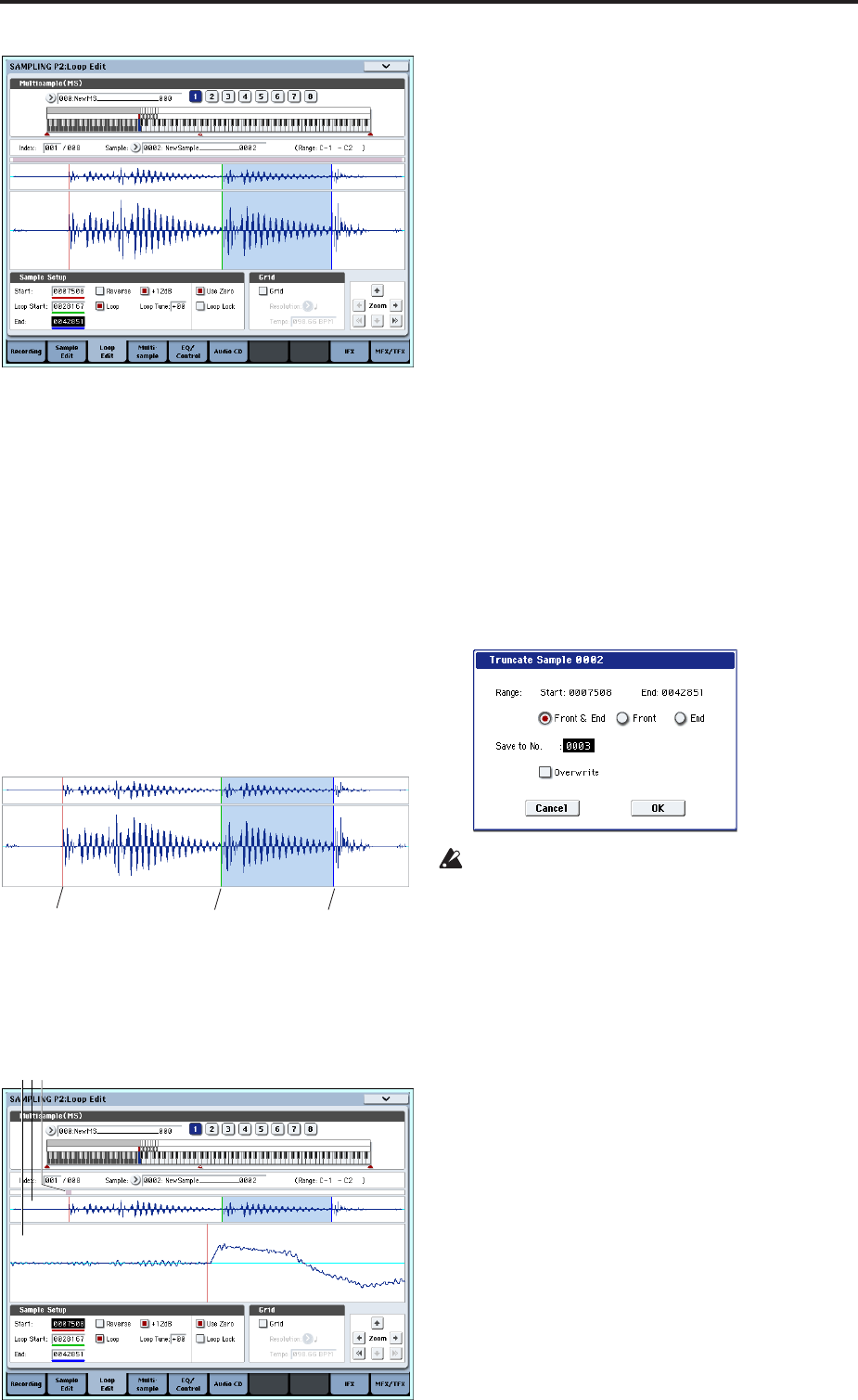Enable the Overwrite checkbox in Truncate dialog

pyautogui.click(x=545, y=772)
